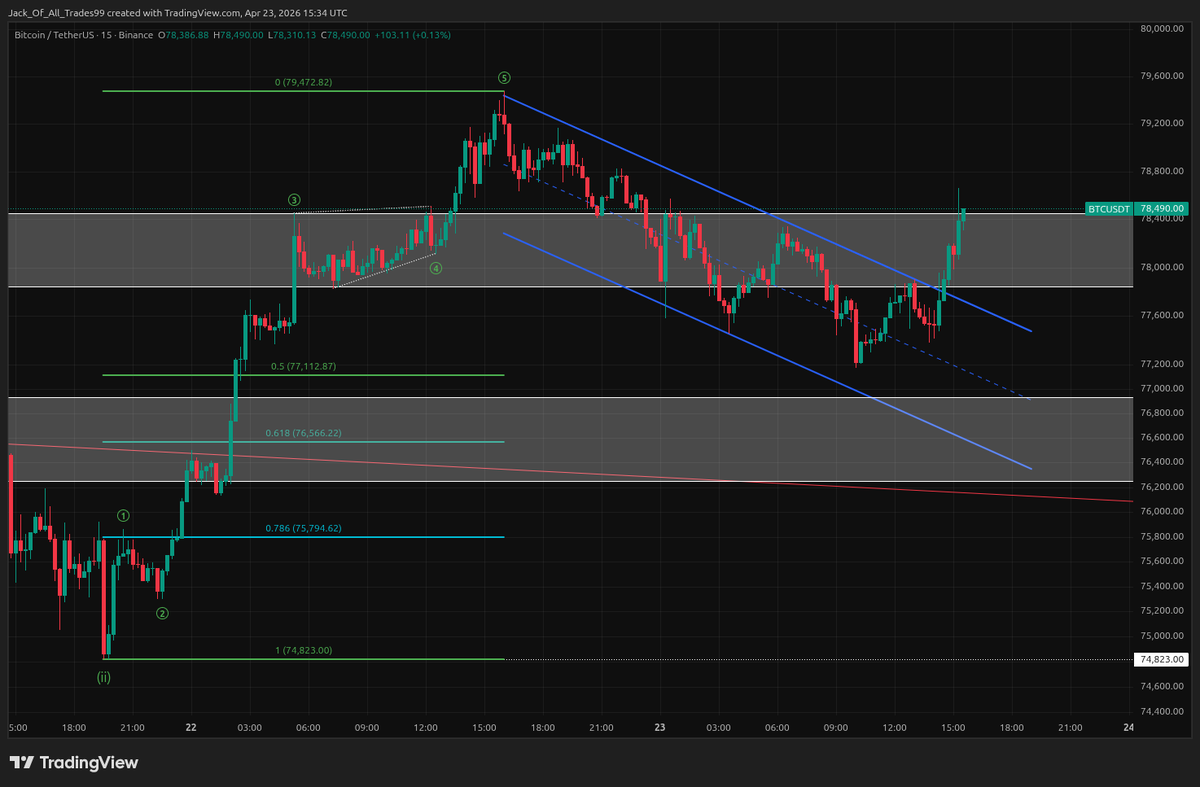Click the 75,400.00 price axis label
The width and height of the screenshot is (1200, 787).
point(1163,586)
